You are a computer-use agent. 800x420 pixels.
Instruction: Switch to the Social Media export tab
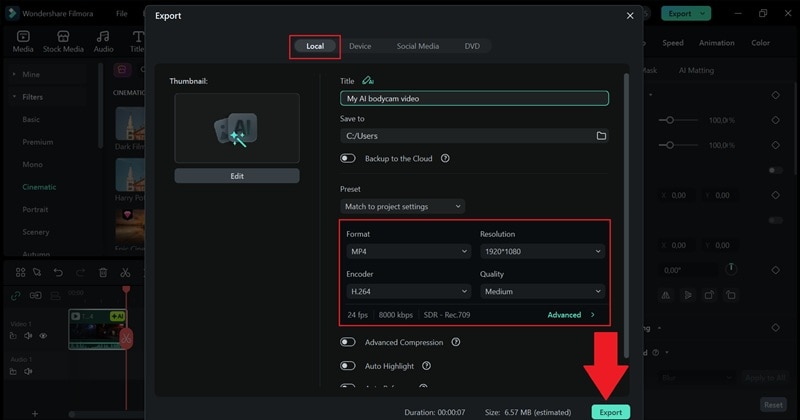coord(418,46)
